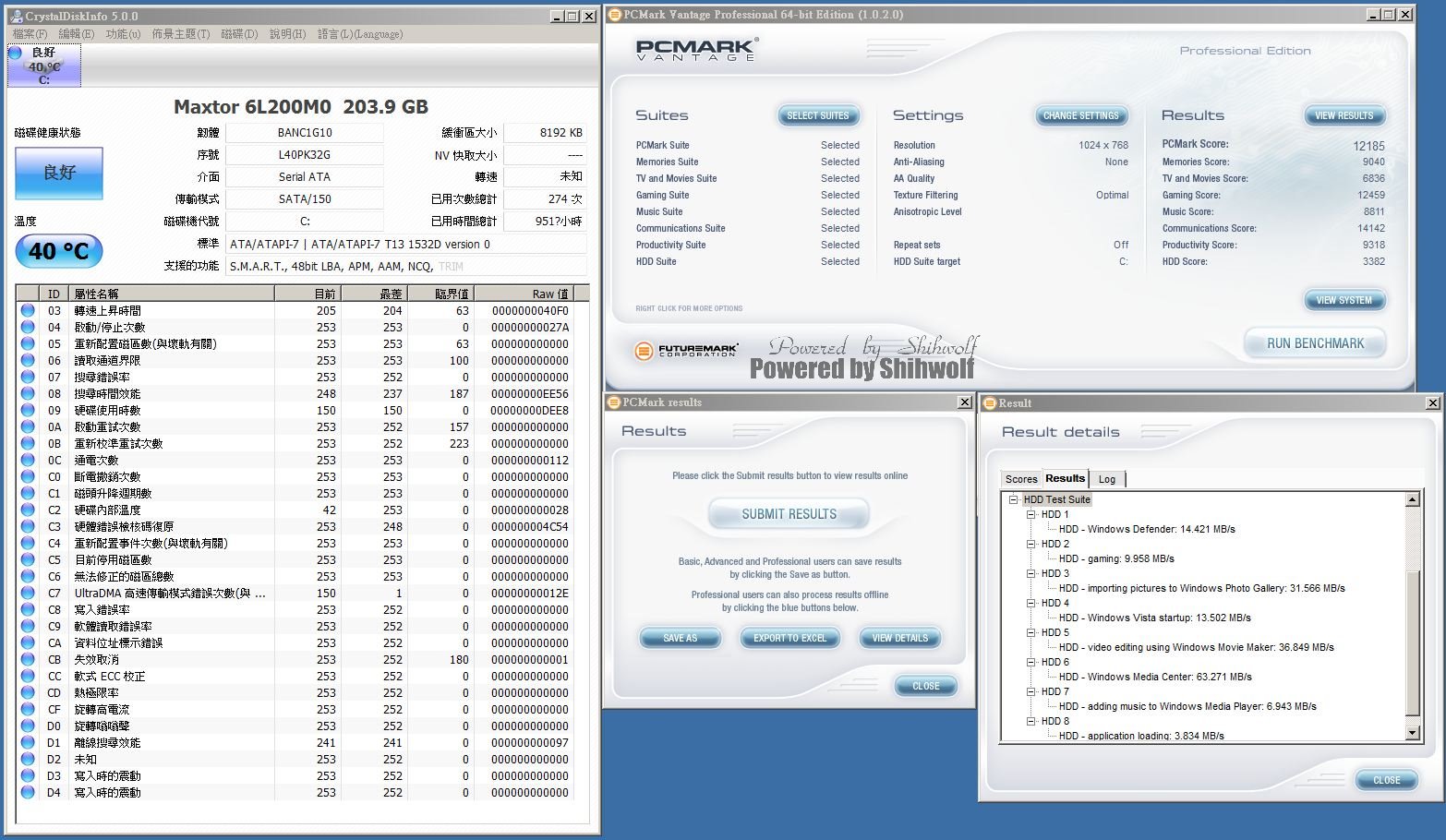Screen dimensions: 1446x840
Task: Click the status circle for attribute C5
Action: pos(28,560)
